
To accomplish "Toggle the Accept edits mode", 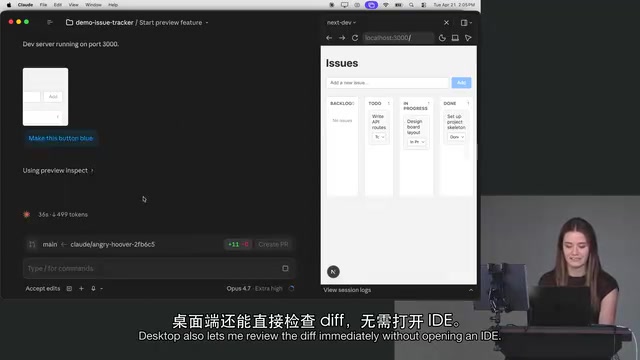I will (x=43, y=289).
